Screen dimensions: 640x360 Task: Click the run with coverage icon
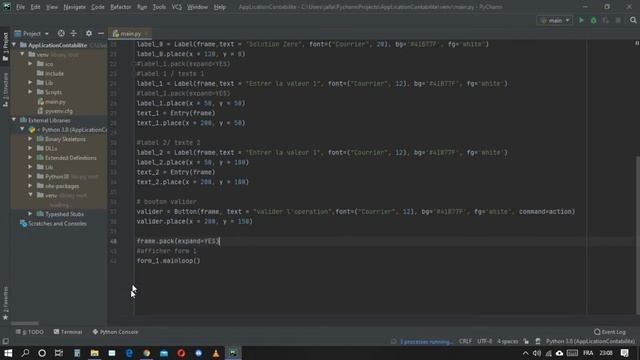606,20
